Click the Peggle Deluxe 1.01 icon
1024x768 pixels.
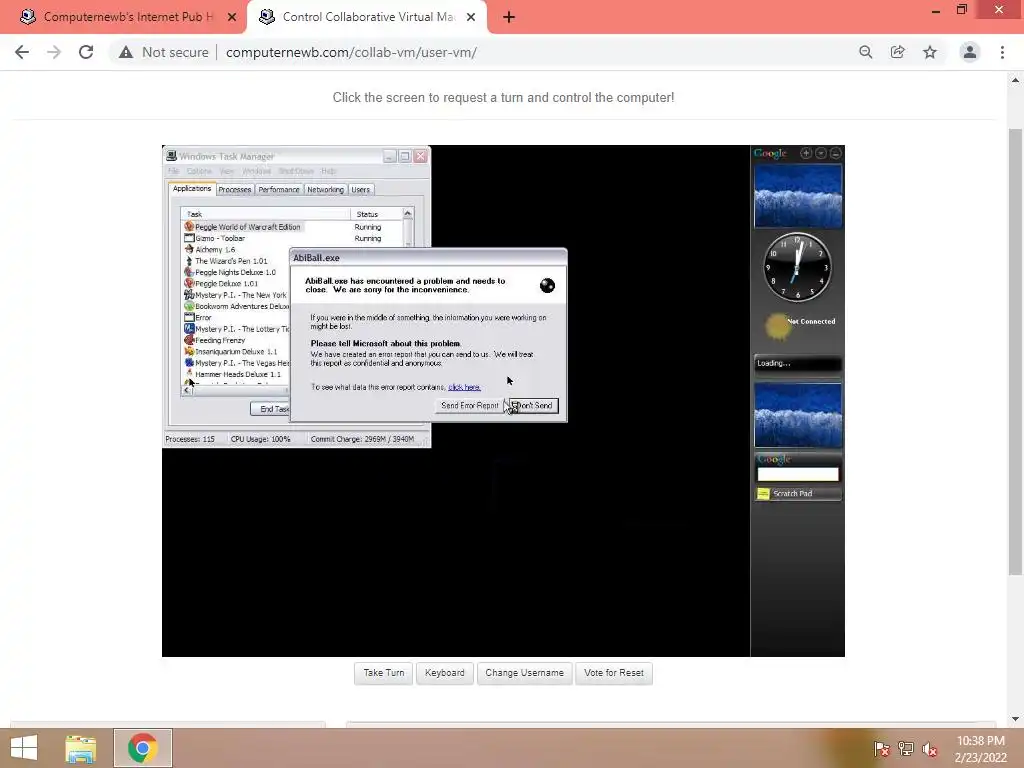tap(189, 283)
